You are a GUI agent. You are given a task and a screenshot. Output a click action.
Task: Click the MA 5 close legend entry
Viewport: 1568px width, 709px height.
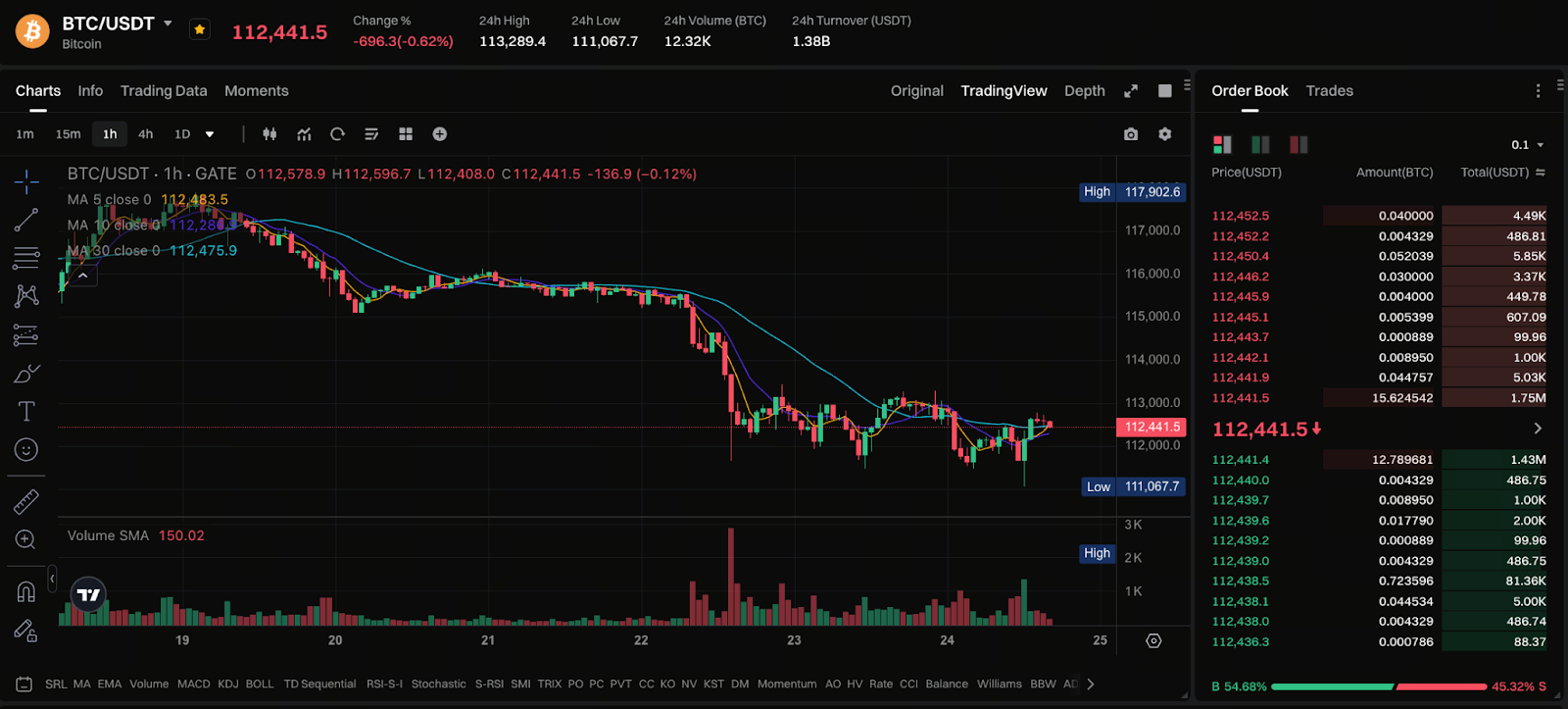pos(147,199)
